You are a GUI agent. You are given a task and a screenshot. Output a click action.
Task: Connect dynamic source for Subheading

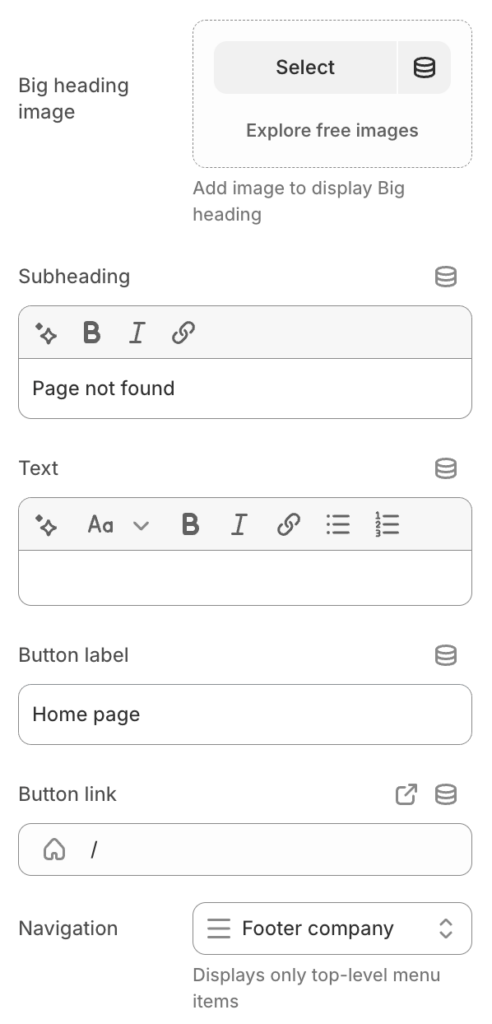(446, 276)
